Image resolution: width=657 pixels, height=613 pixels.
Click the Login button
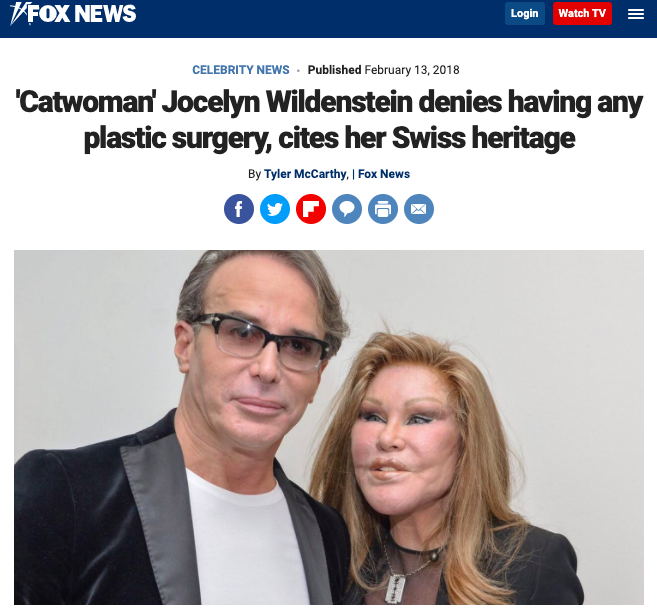tap(525, 13)
